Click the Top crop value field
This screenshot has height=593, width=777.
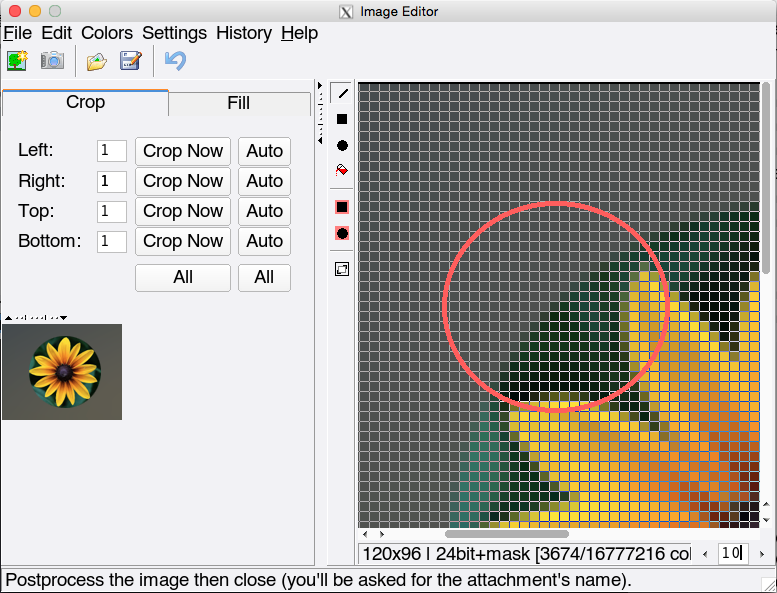click(111, 211)
